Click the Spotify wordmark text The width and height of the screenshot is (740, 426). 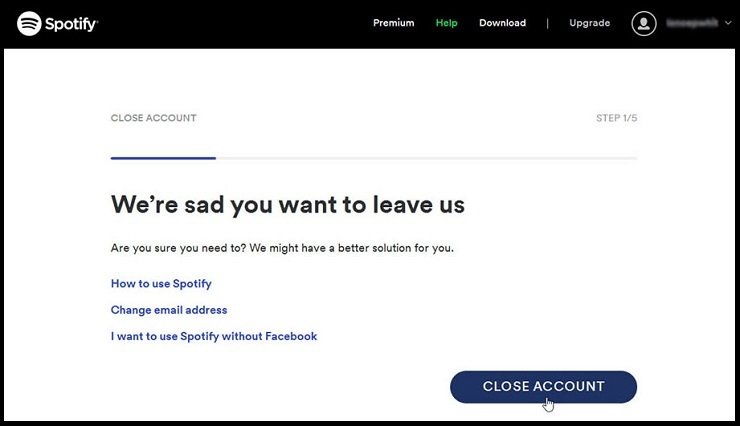click(x=72, y=24)
